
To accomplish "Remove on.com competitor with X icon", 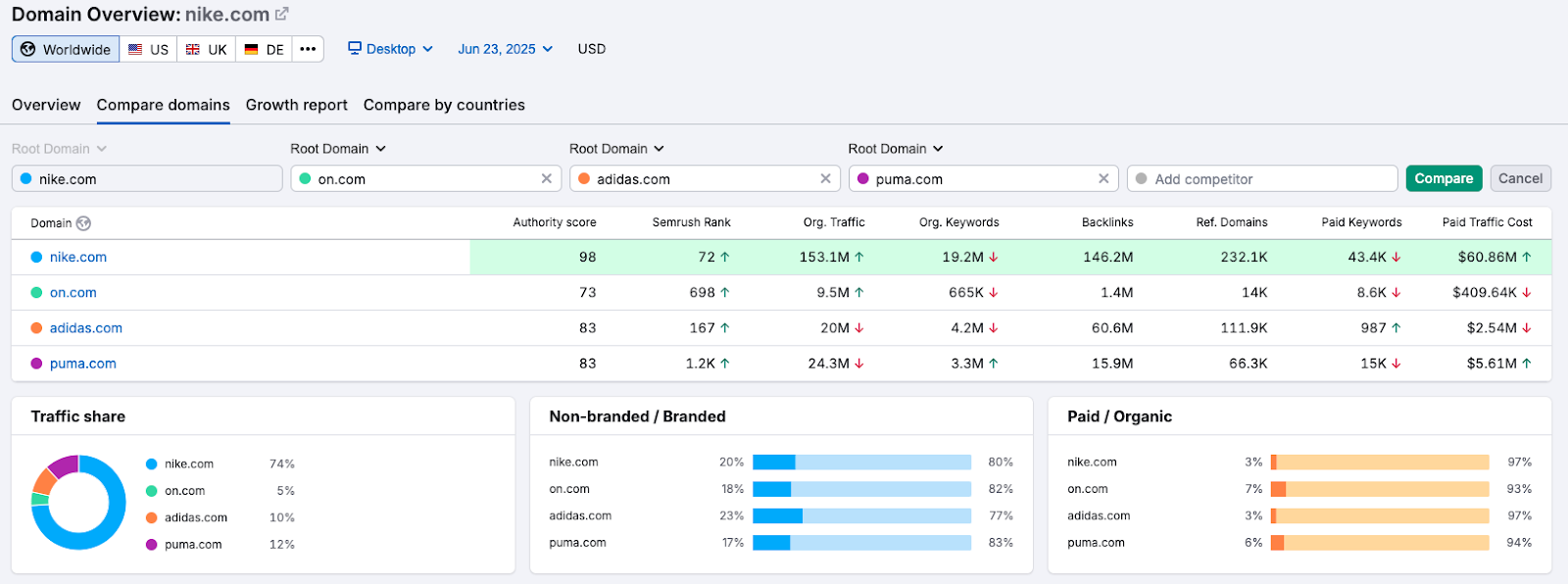I will tap(547, 178).
